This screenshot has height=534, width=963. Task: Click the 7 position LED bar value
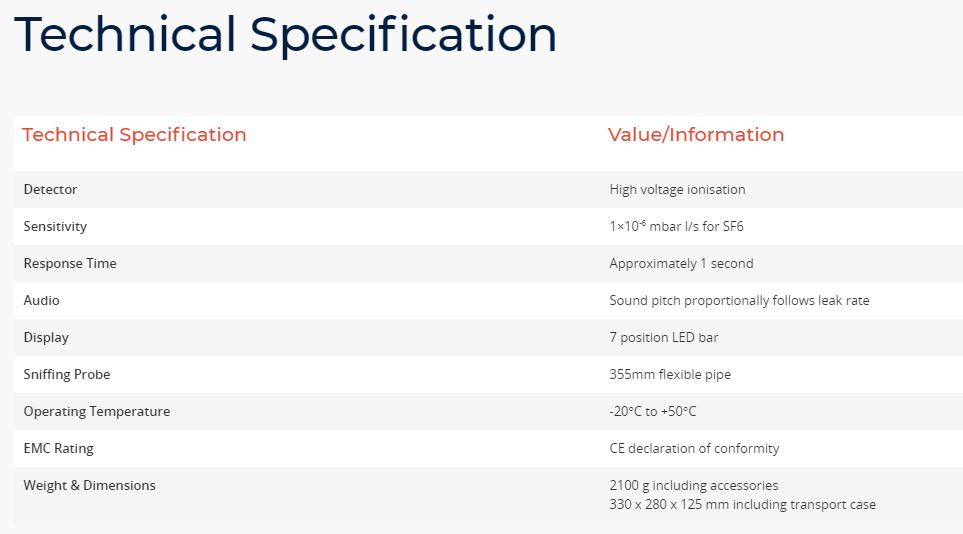663,338
